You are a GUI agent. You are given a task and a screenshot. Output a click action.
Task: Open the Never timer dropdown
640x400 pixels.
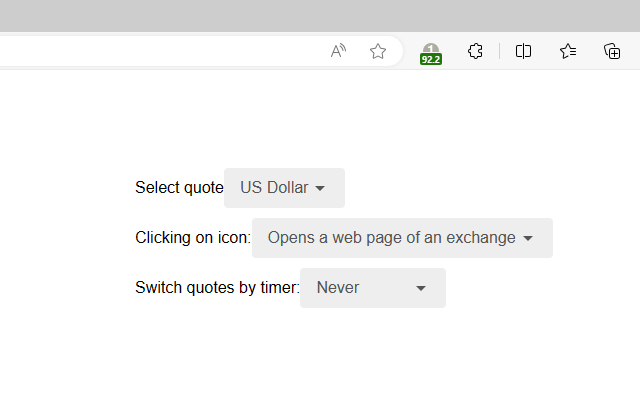click(372, 288)
